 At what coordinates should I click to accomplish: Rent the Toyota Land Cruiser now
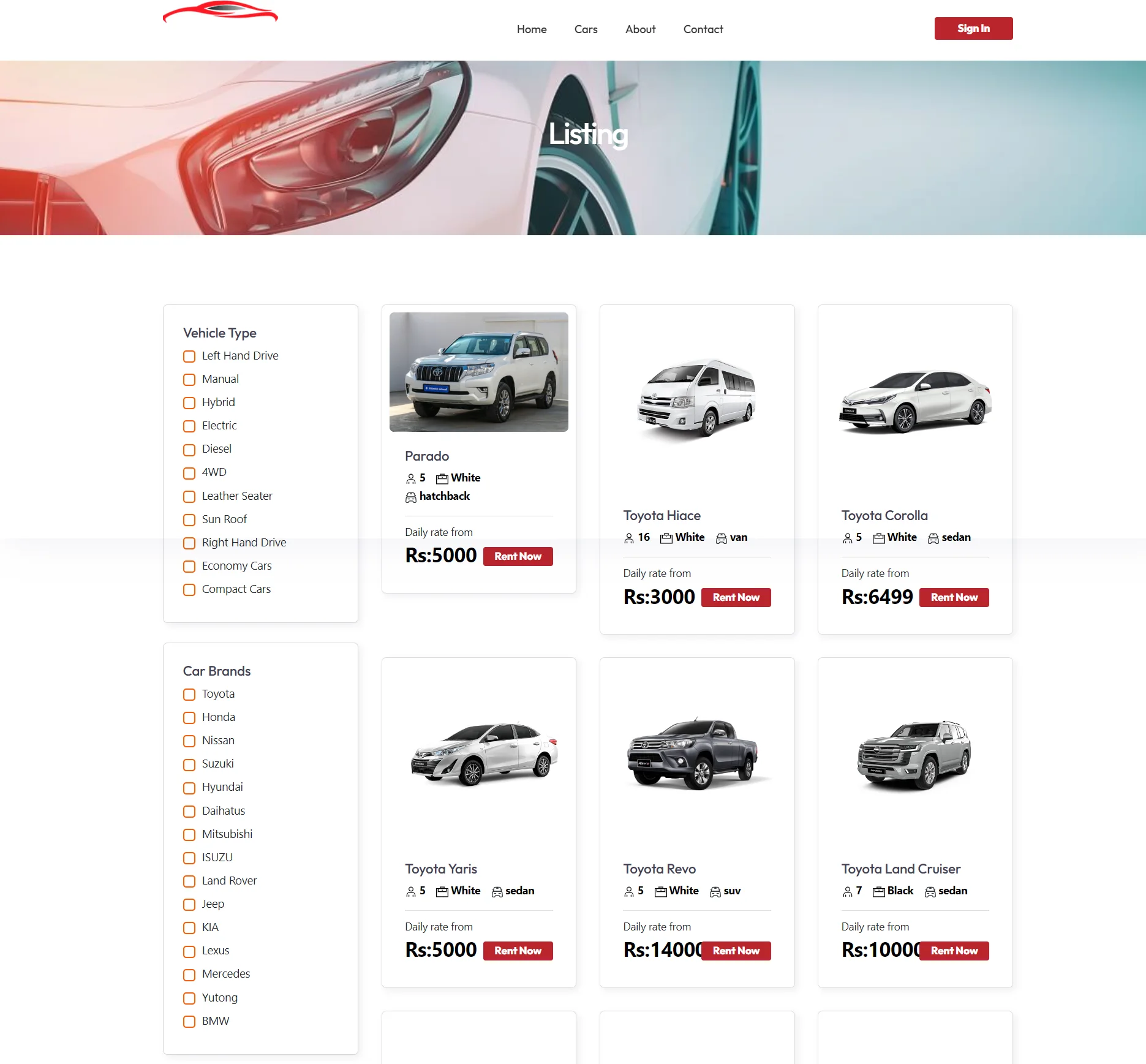coord(954,951)
